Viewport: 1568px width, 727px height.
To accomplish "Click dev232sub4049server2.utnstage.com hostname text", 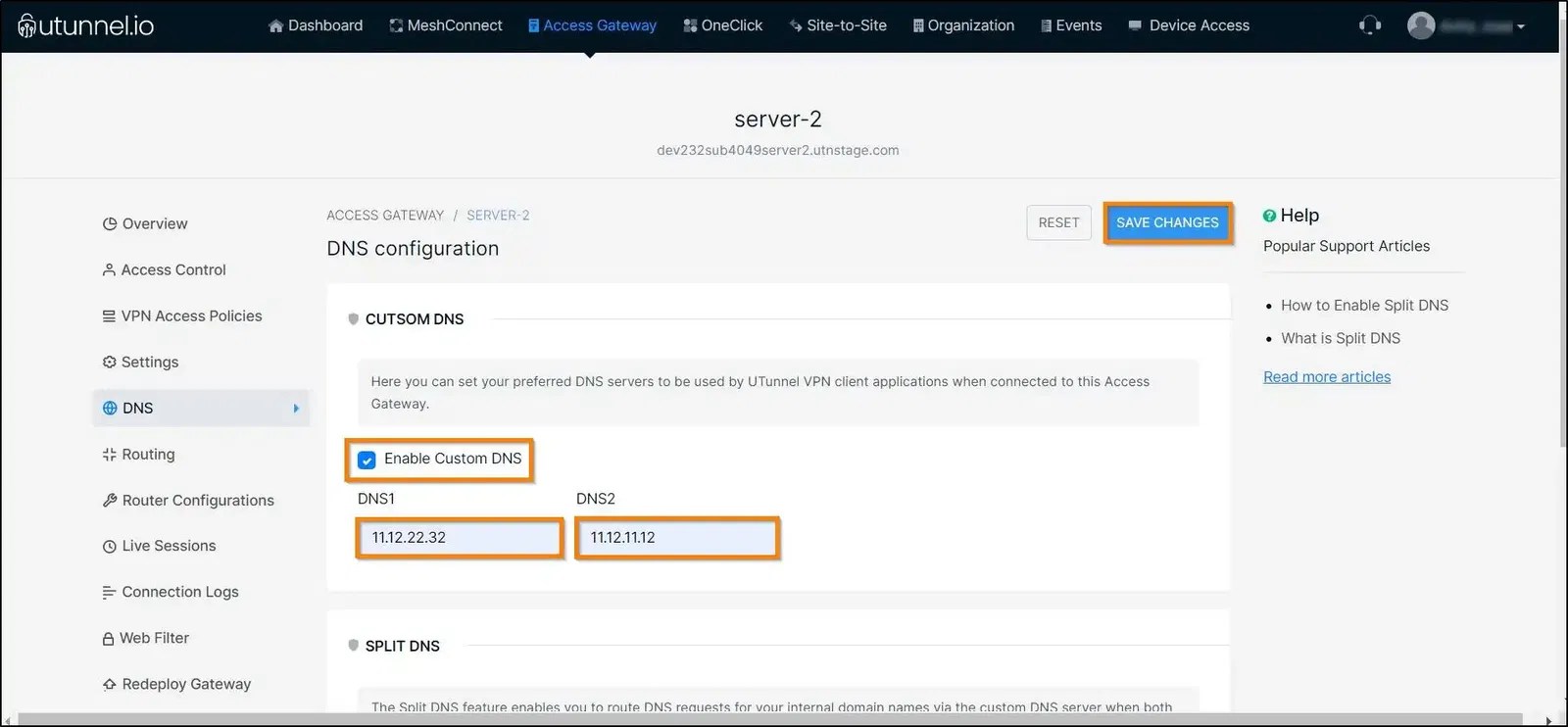I will point(778,150).
